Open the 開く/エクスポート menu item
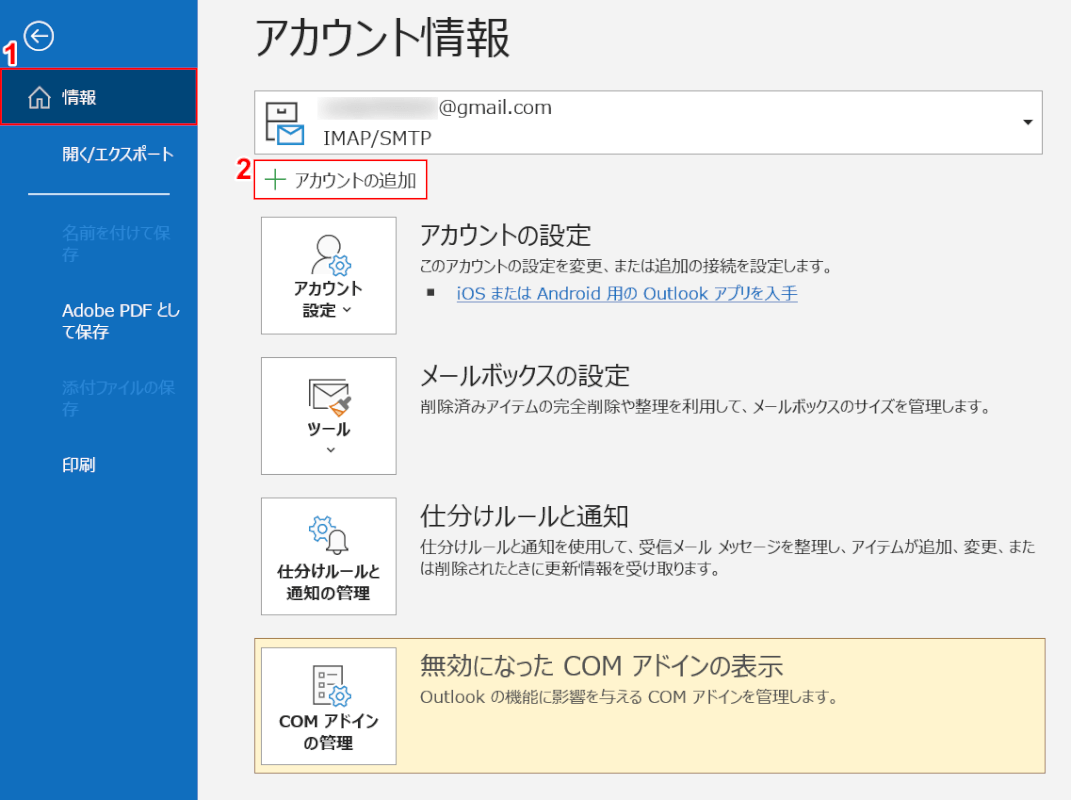The width and height of the screenshot is (1071, 800). [x=118, y=154]
